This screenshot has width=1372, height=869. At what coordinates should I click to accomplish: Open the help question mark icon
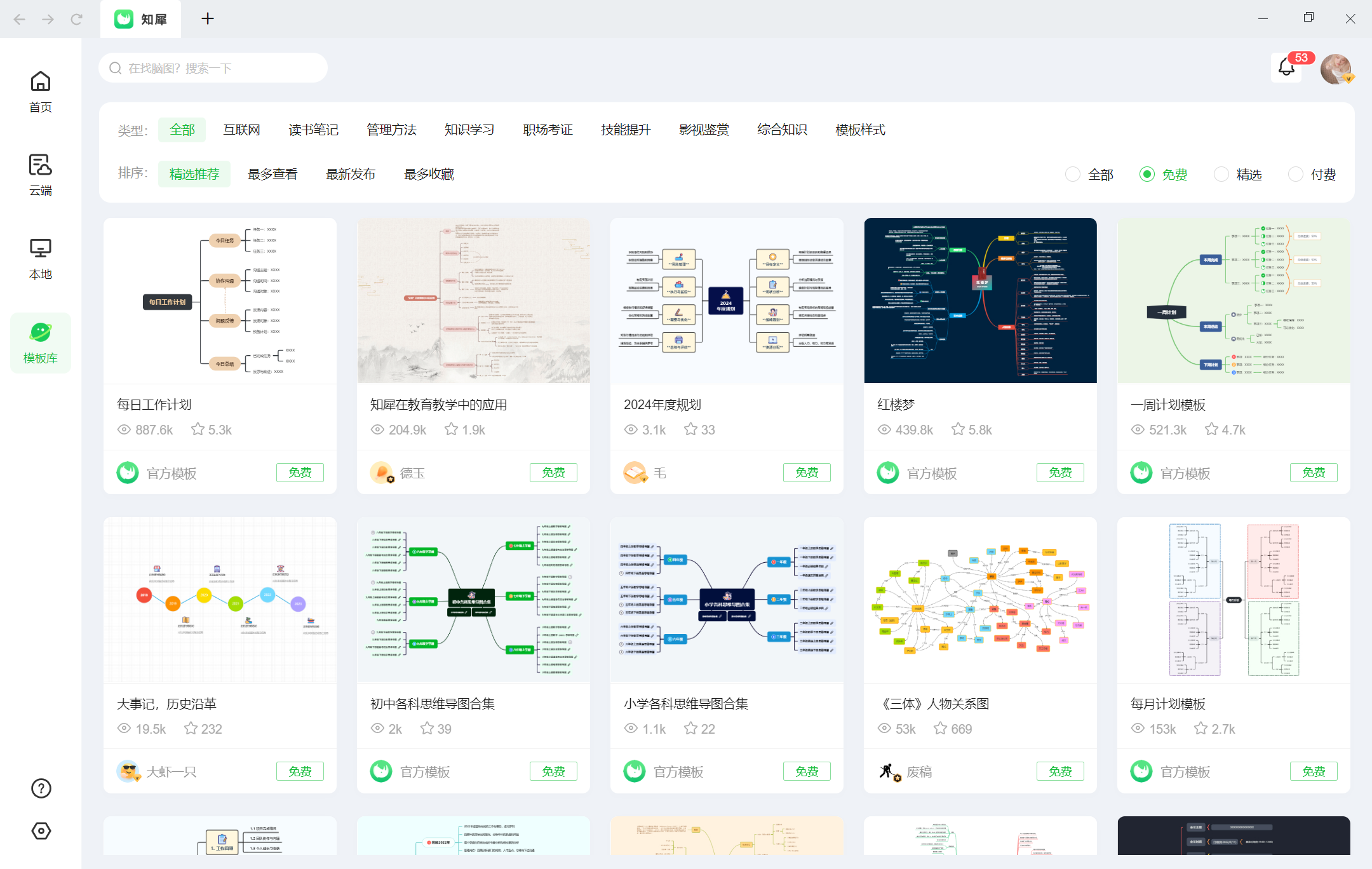coord(41,788)
